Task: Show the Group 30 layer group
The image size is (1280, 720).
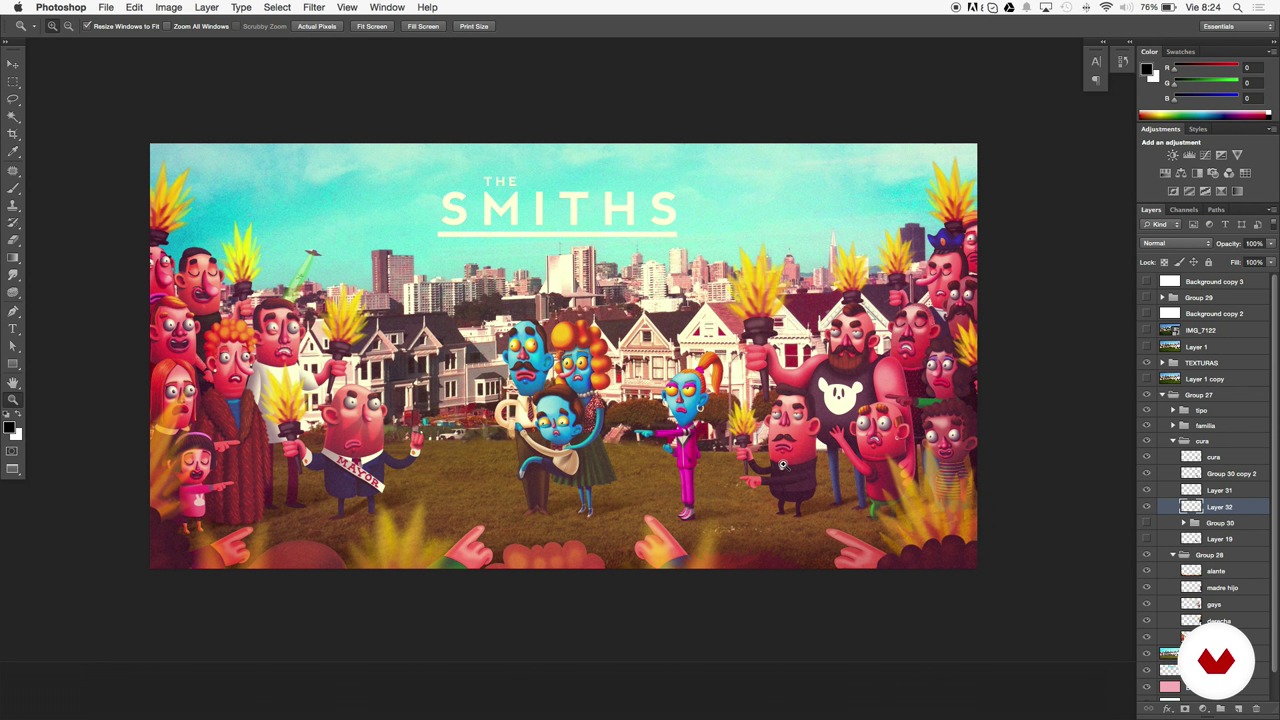Action: 1147,523
